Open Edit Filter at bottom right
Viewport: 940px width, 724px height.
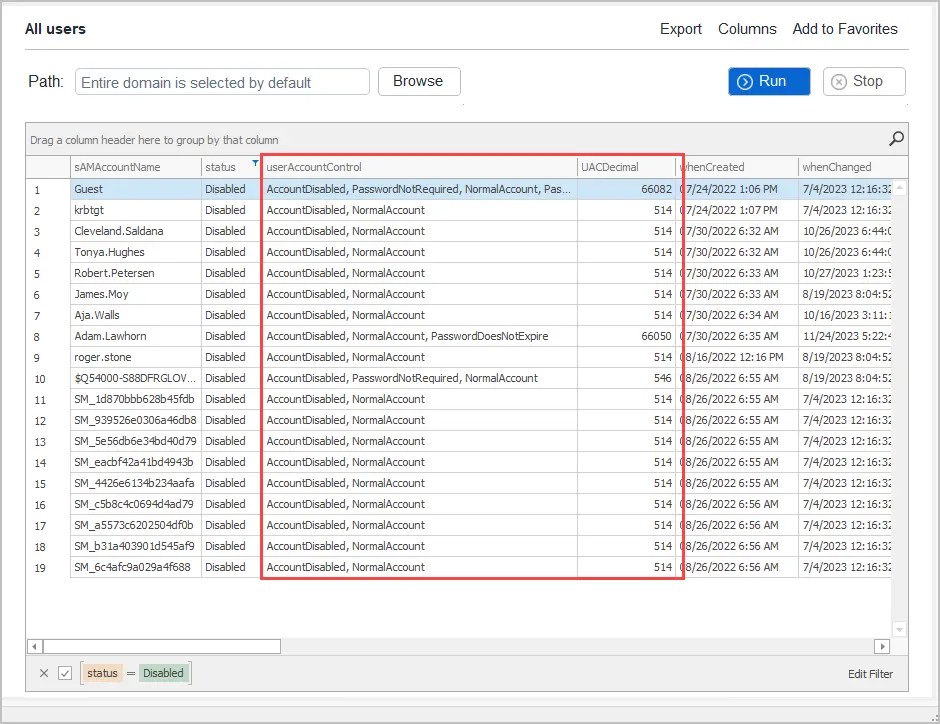(869, 673)
